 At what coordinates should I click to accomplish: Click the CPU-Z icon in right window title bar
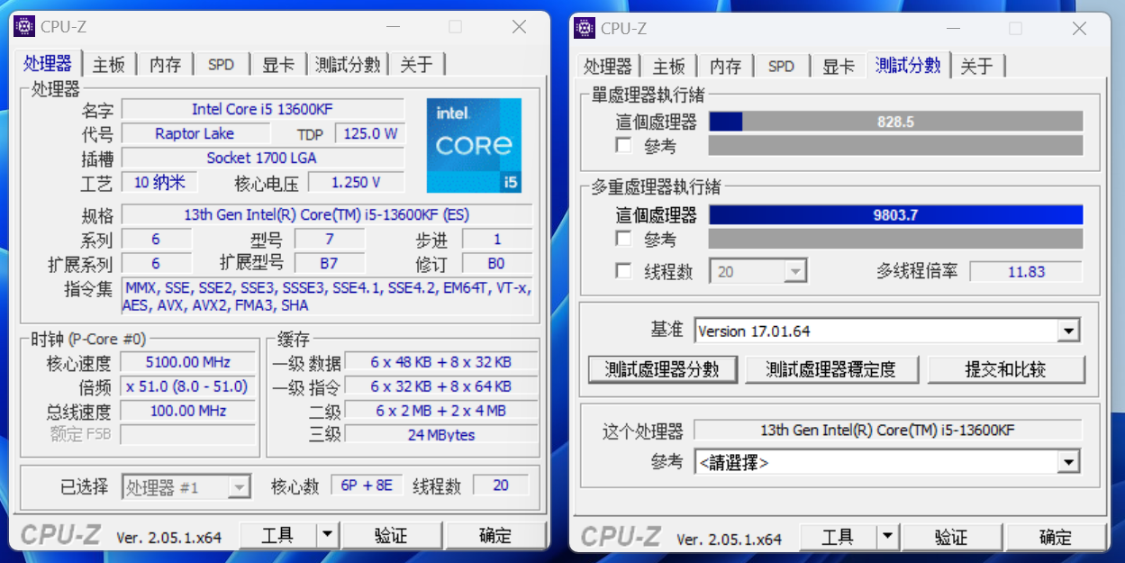[585, 28]
